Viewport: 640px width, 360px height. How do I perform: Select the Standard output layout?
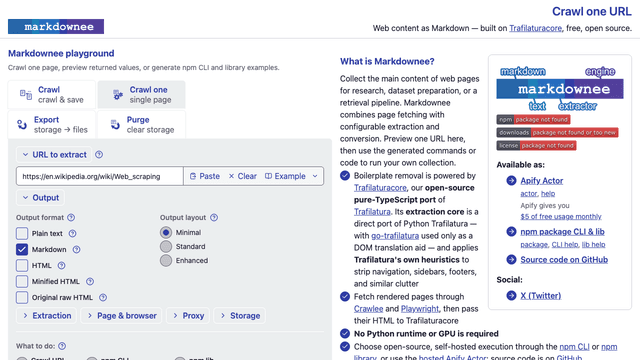(x=166, y=247)
